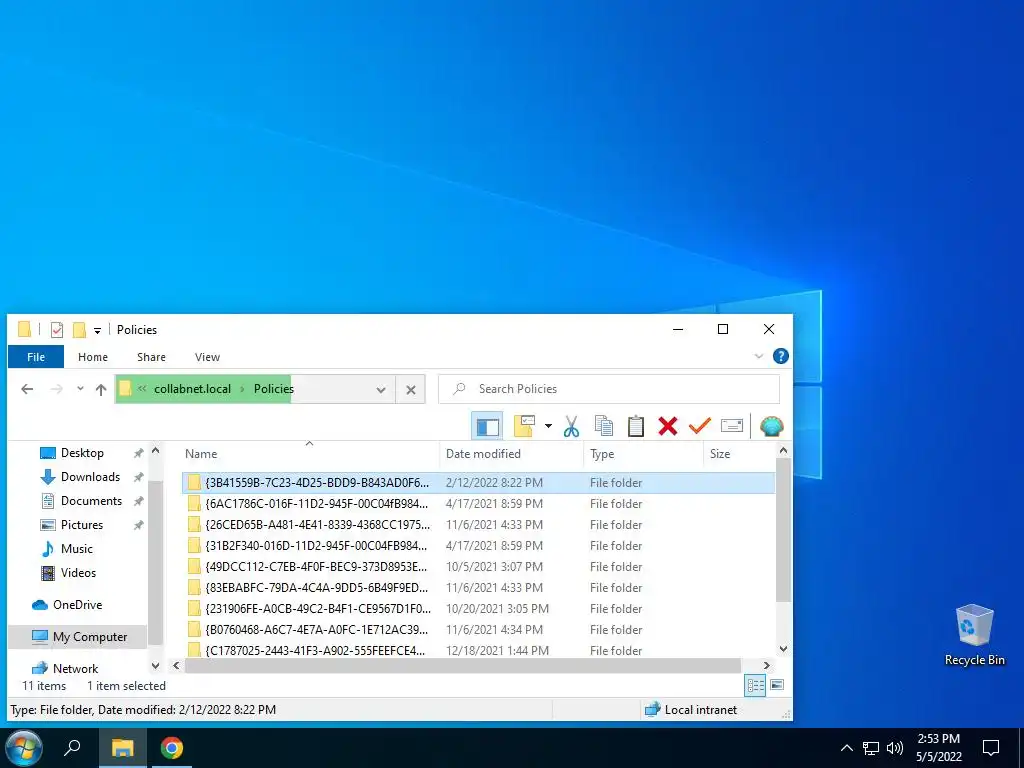1024x768 pixels.
Task: Click the Policies breadcrumb in address bar
Action: pos(274,389)
